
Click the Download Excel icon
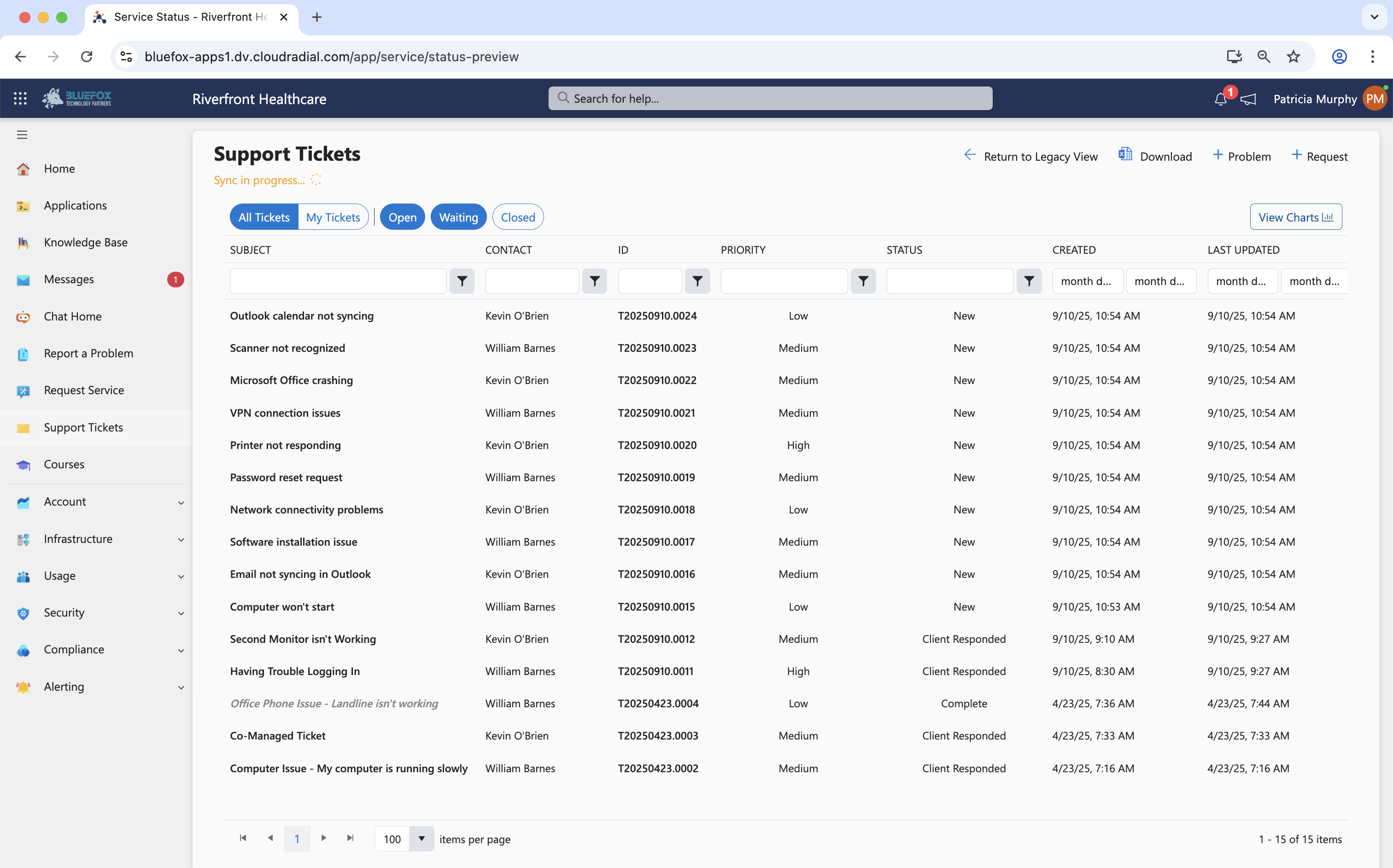tap(1125, 155)
